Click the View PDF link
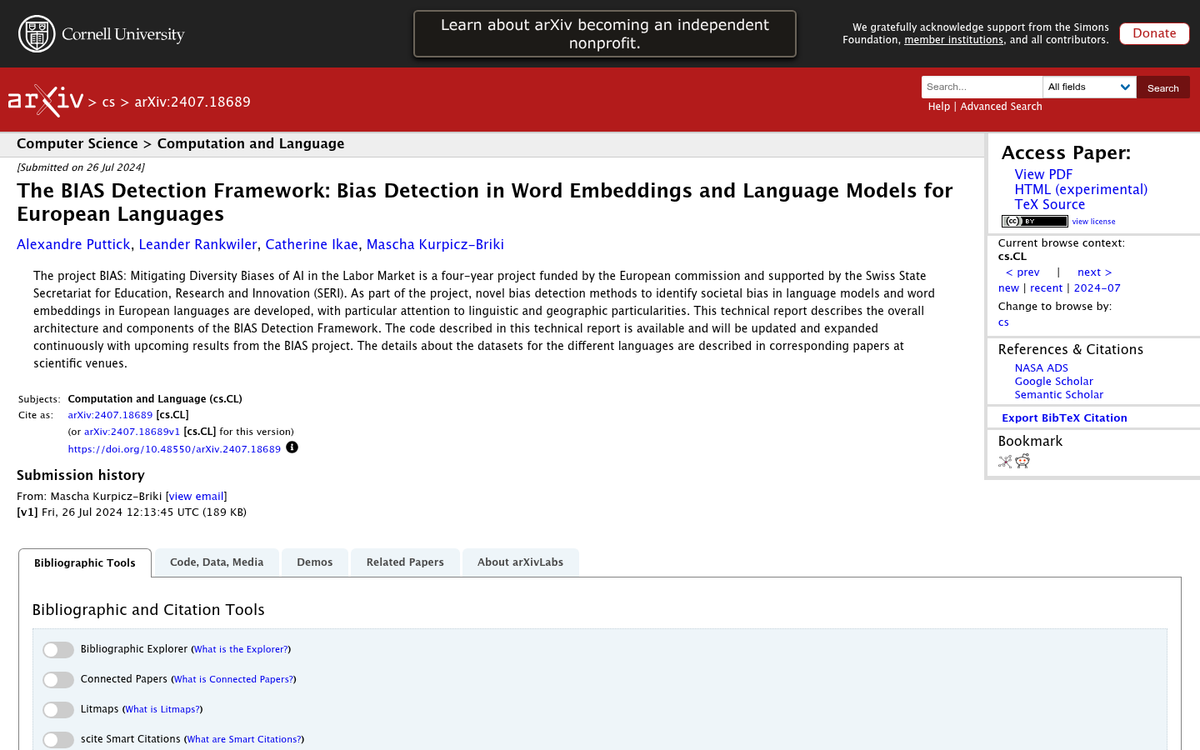The image size is (1200, 750). (x=1043, y=174)
